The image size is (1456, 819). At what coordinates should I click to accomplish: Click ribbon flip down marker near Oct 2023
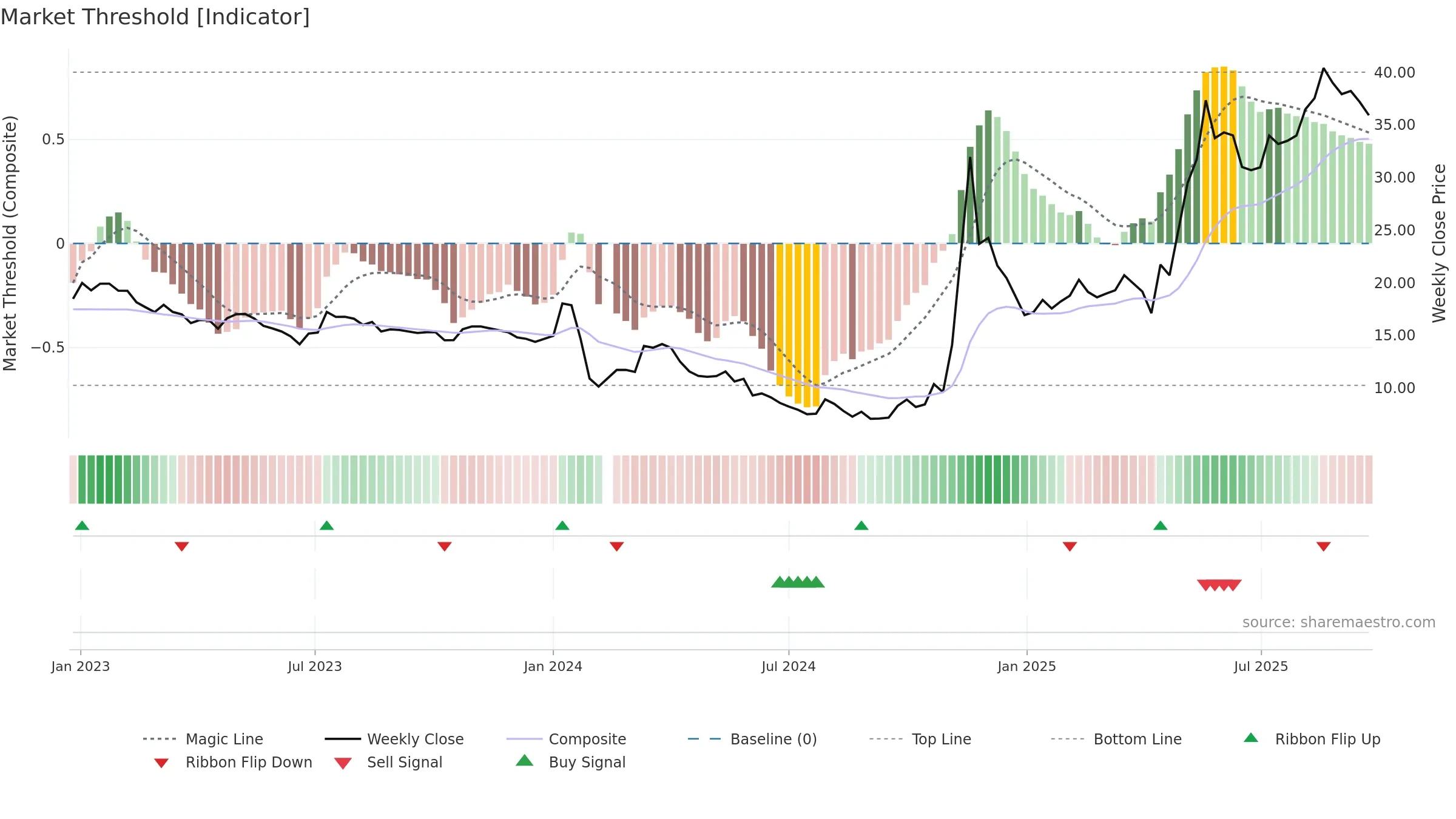[x=444, y=547]
